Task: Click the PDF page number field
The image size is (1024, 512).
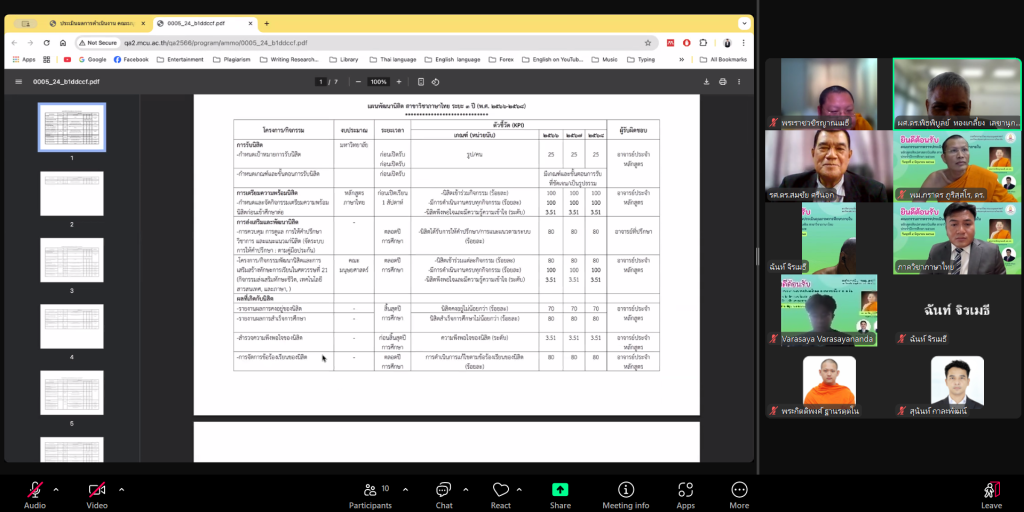Action: (321, 82)
